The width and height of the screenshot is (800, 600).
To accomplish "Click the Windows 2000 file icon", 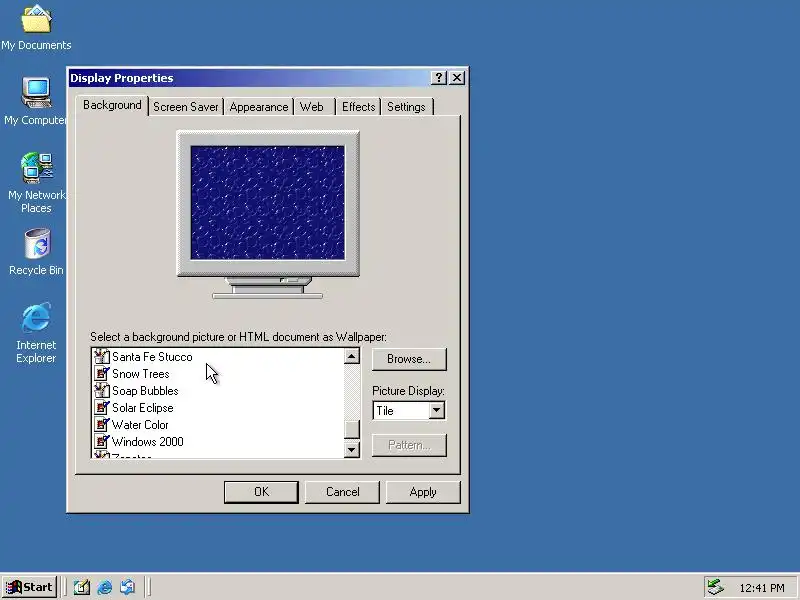I will (x=102, y=441).
